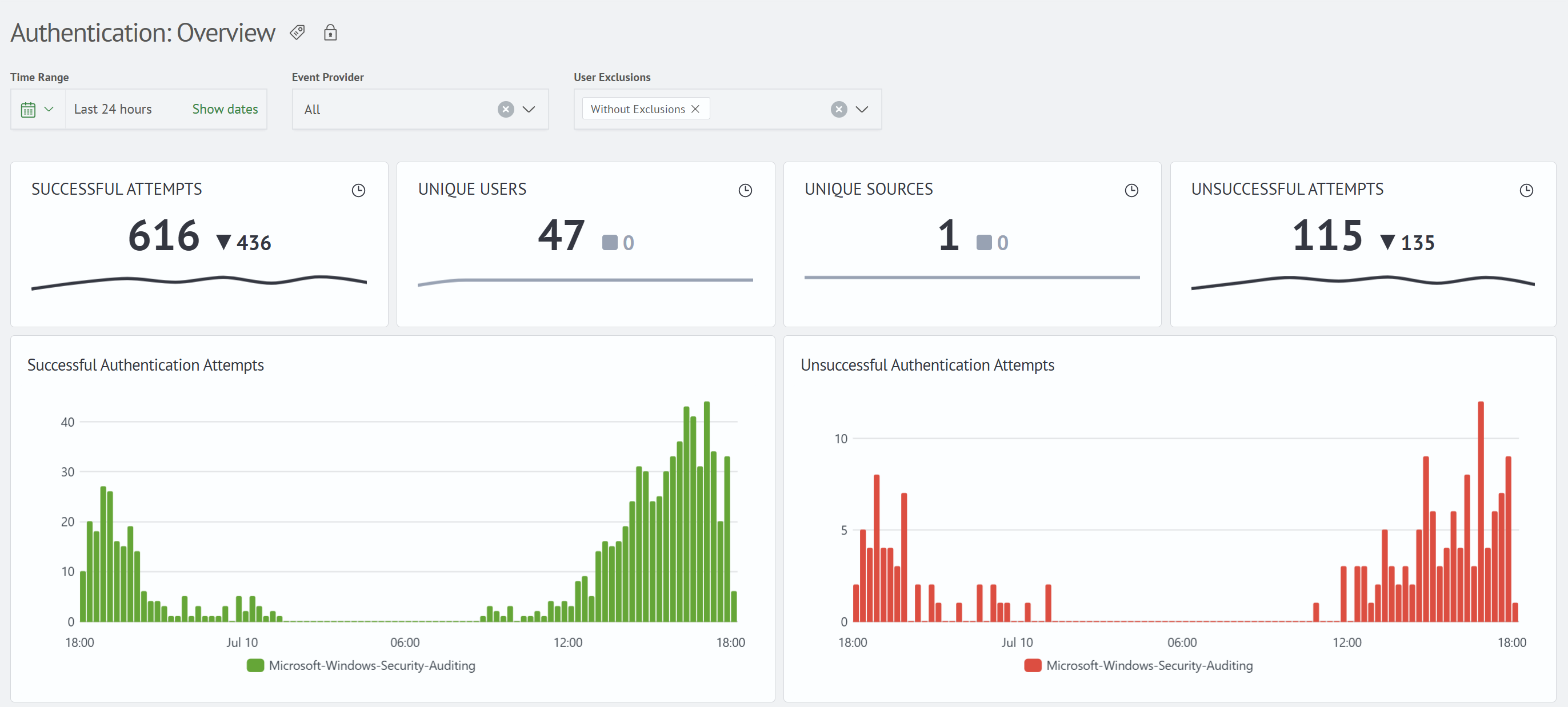Expand the User Exclusions dropdown chevron
The width and height of the screenshot is (1568, 707).
862,110
